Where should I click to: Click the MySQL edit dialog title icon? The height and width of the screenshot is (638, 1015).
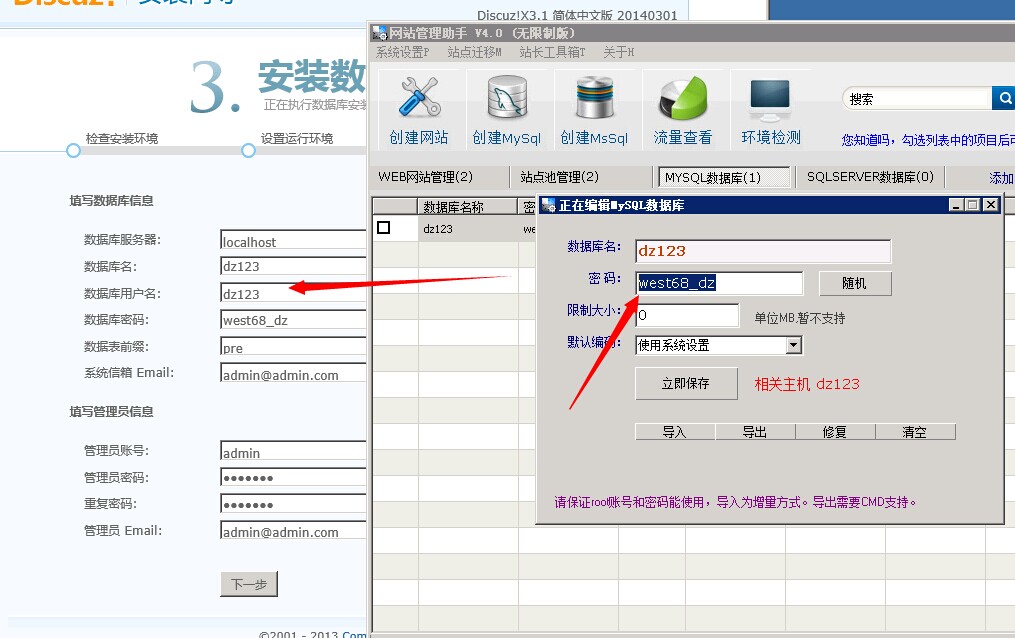pyautogui.click(x=549, y=205)
